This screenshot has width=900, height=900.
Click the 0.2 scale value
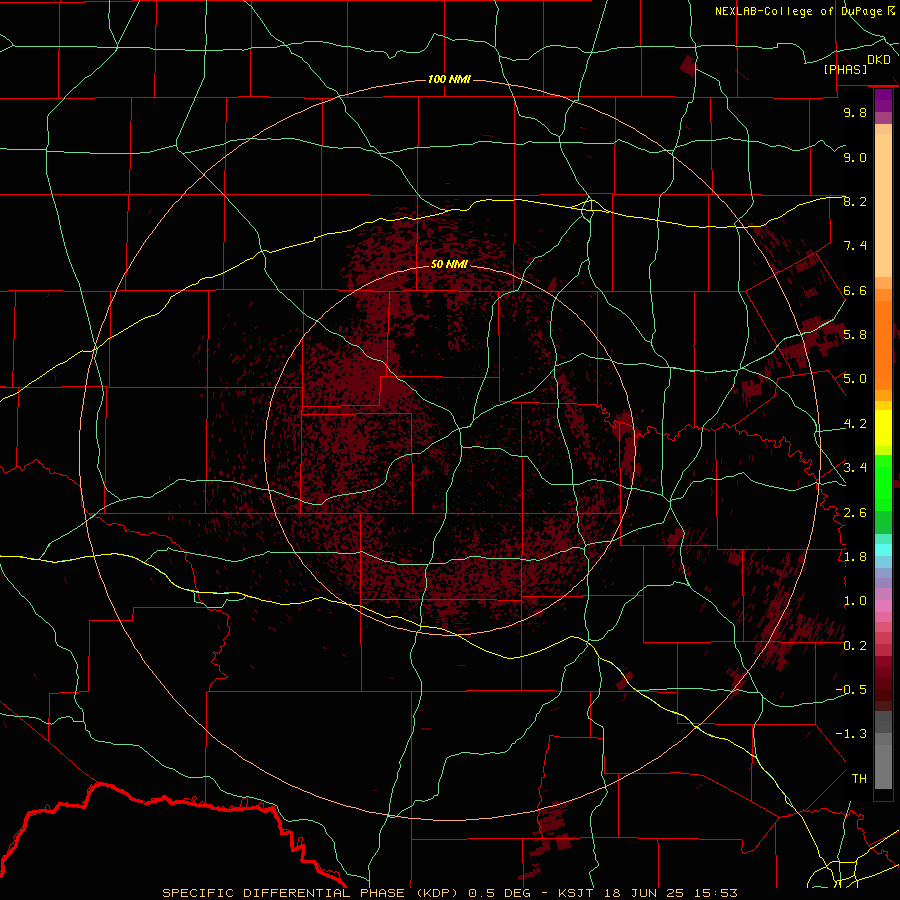pos(855,646)
